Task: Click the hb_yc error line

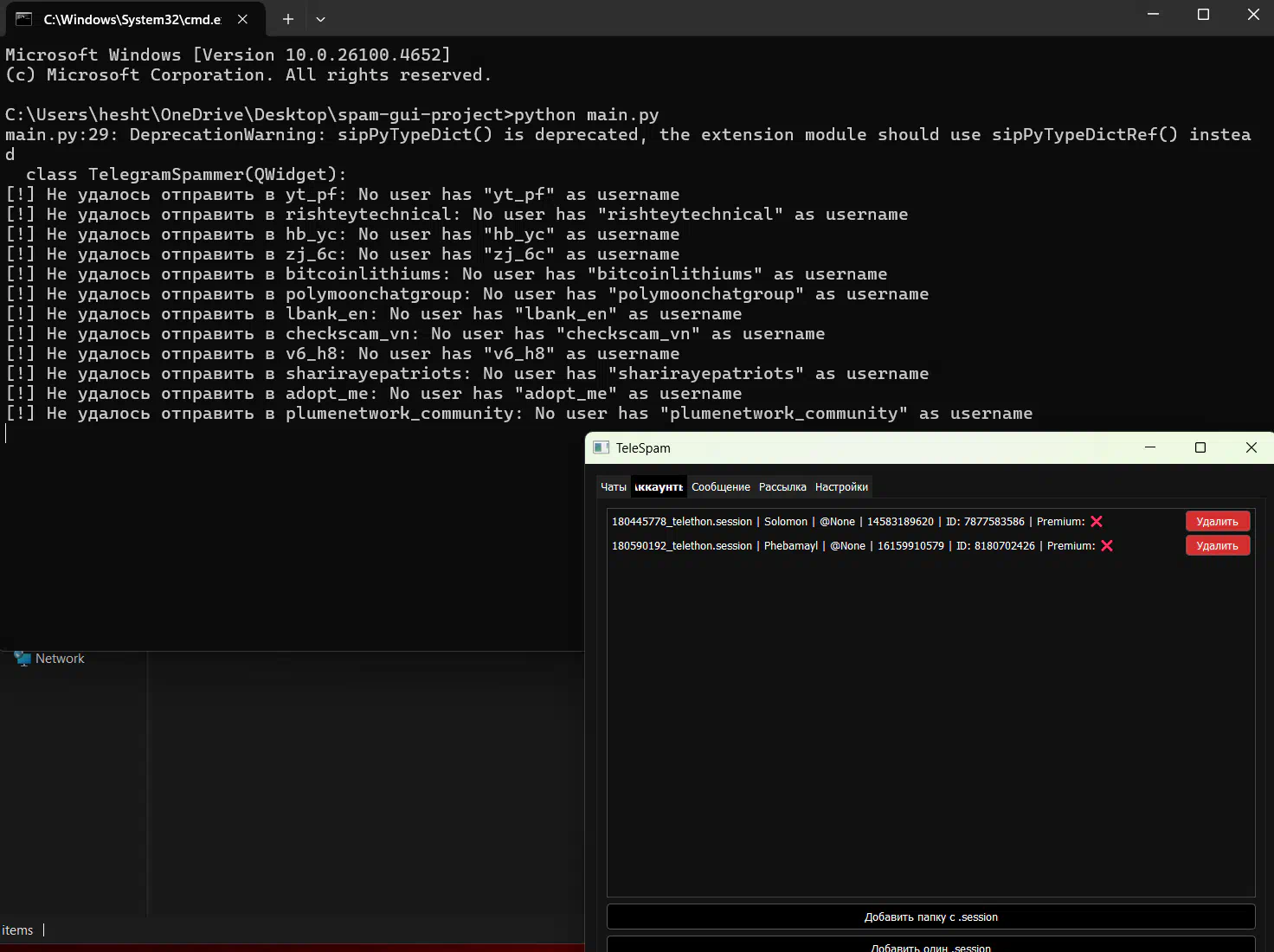Action: (x=343, y=235)
